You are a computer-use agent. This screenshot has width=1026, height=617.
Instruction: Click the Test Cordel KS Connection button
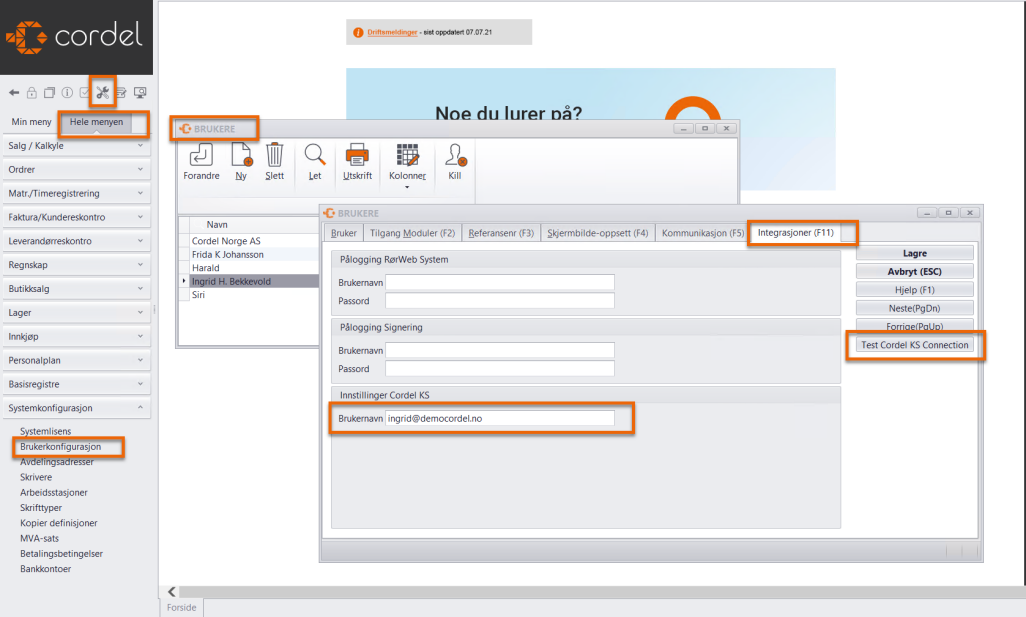pyautogui.click(x=914, y=345)
